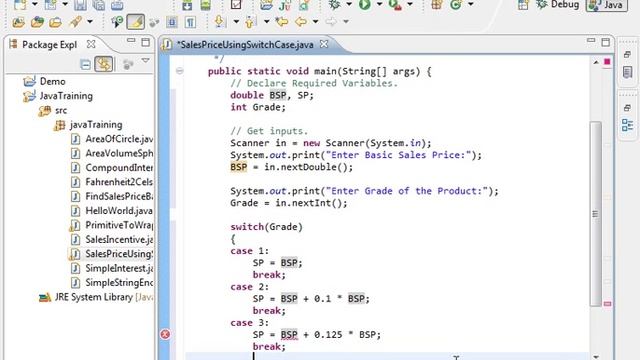The image size is (640, 360).
Task: Select AreaOfCircle.java file
Action: [x=119, y=139]
